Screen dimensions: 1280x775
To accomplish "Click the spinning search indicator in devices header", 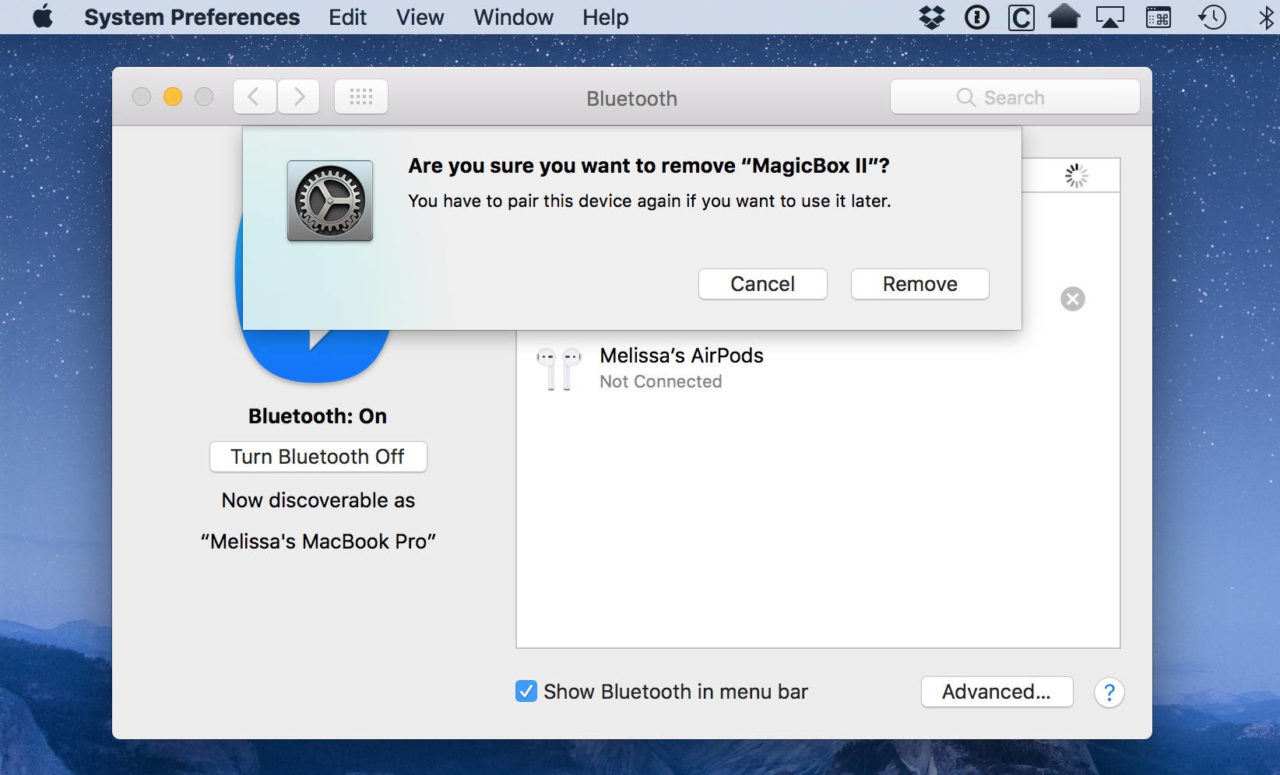I will click(1076, 176).
